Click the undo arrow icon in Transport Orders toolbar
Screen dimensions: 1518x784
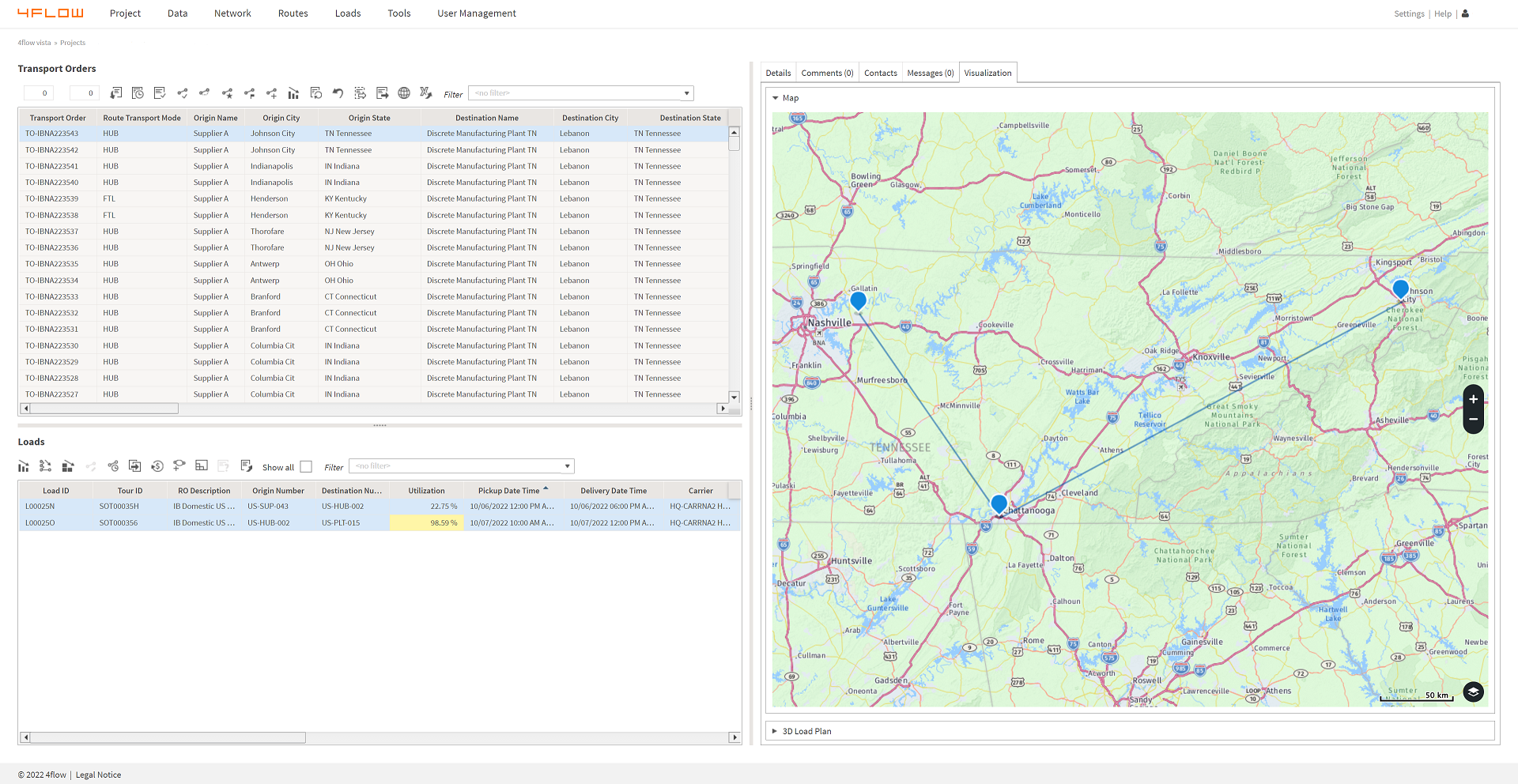tap(338, 93)
